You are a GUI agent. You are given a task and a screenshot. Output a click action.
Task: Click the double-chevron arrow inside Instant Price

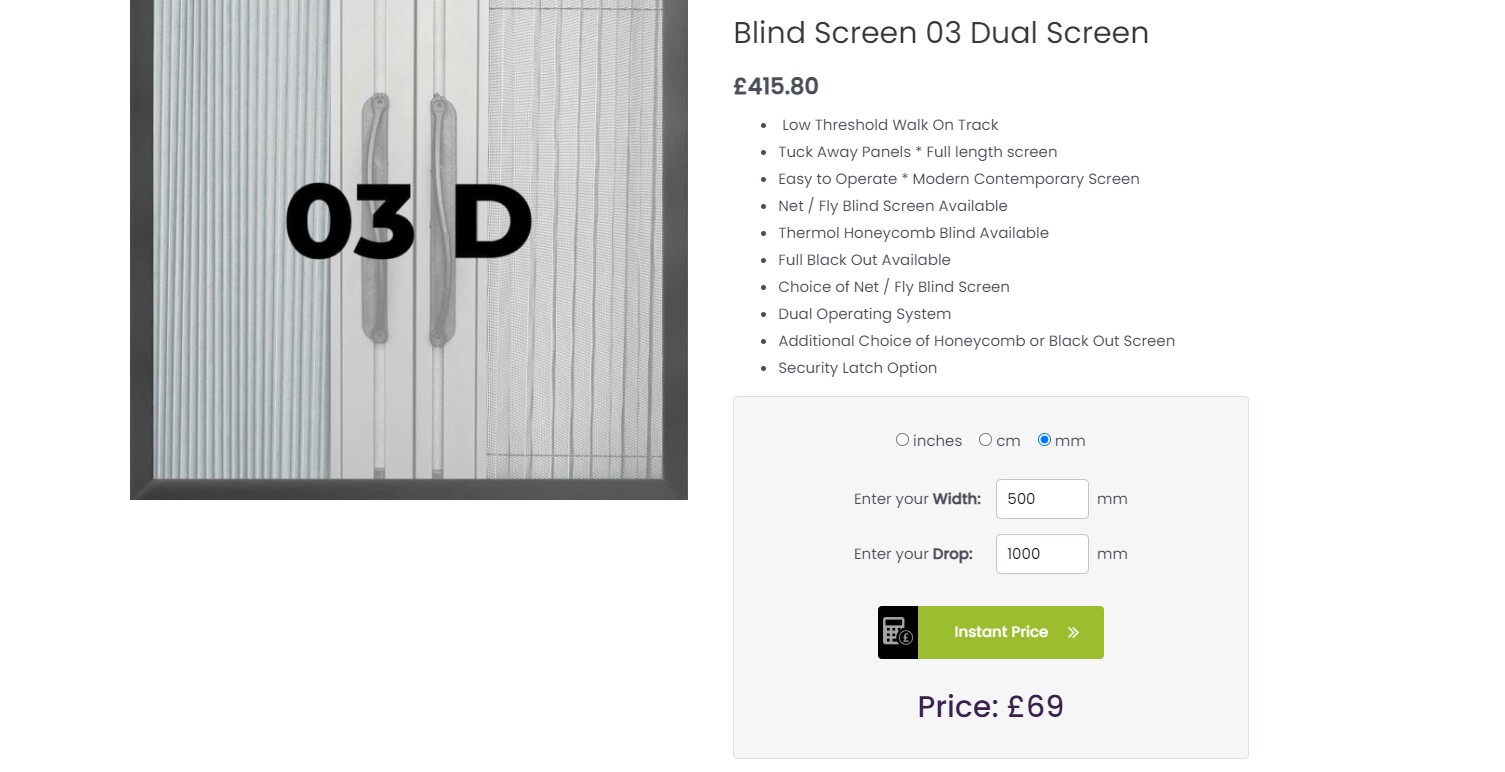(1073, 632)
